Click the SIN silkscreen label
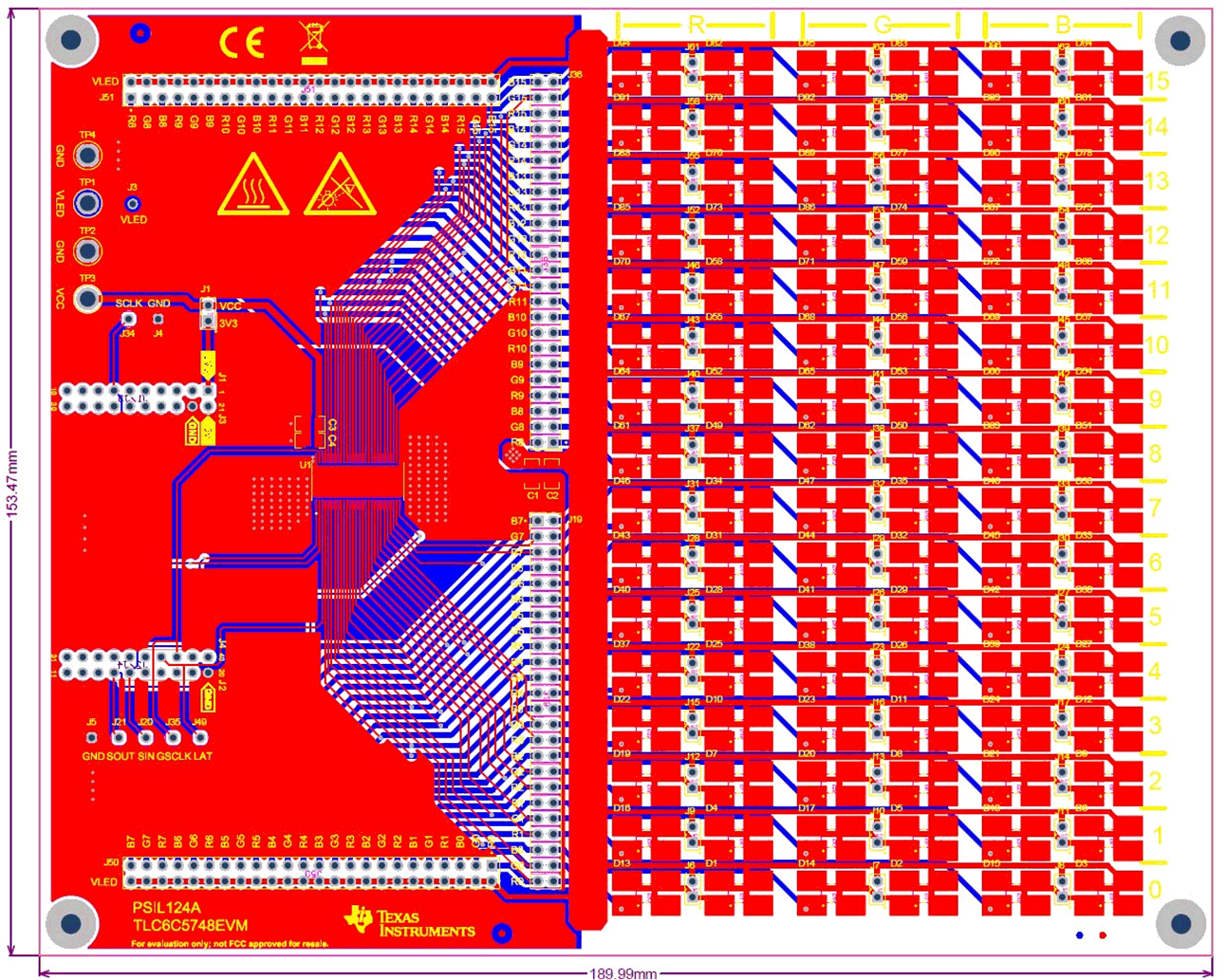The height and width of the screenshot is (980, 1227). (146, 756)
